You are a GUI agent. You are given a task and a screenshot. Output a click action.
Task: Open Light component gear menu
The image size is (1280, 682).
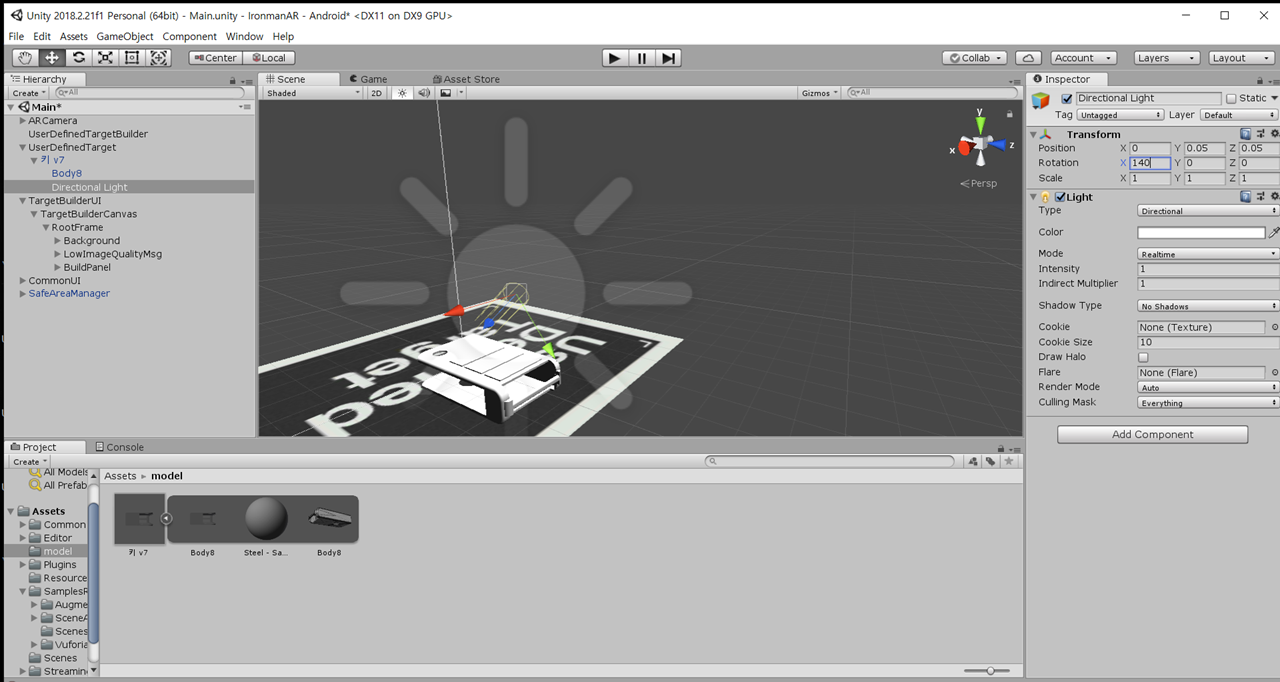click(x=1274, y=197)
